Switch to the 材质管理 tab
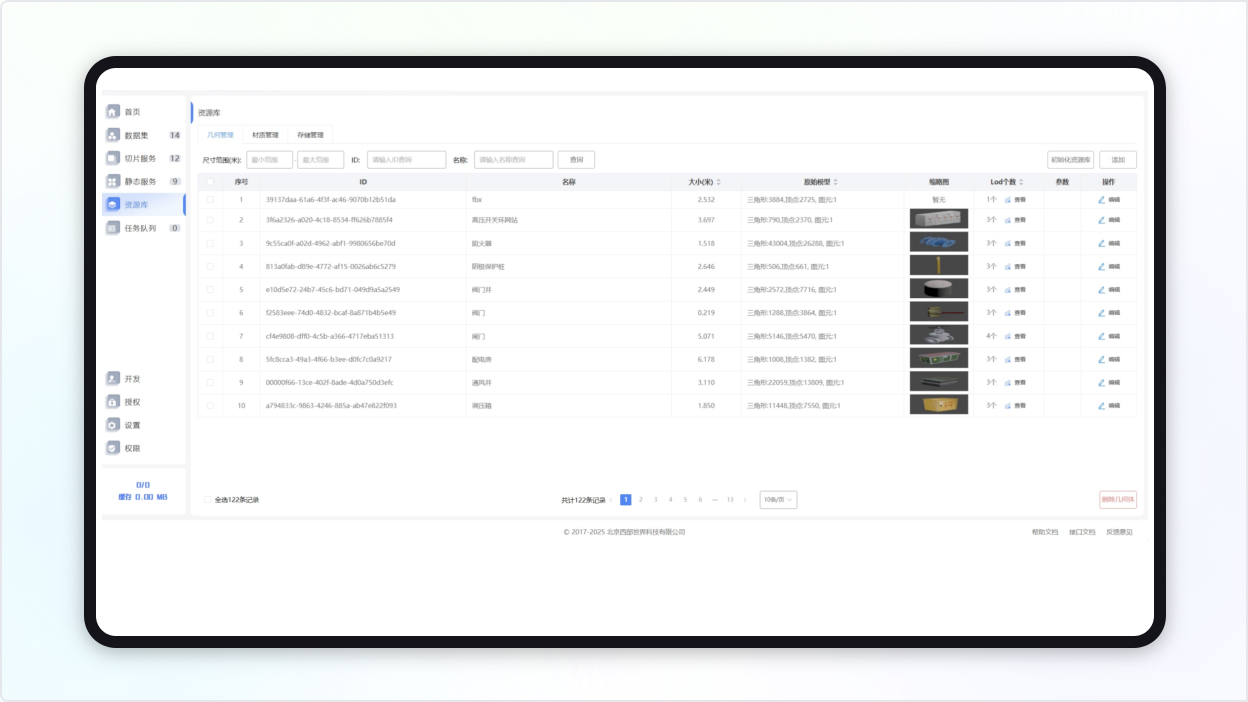This screenshot has height=702, width=1248. (x=265, y=134)
